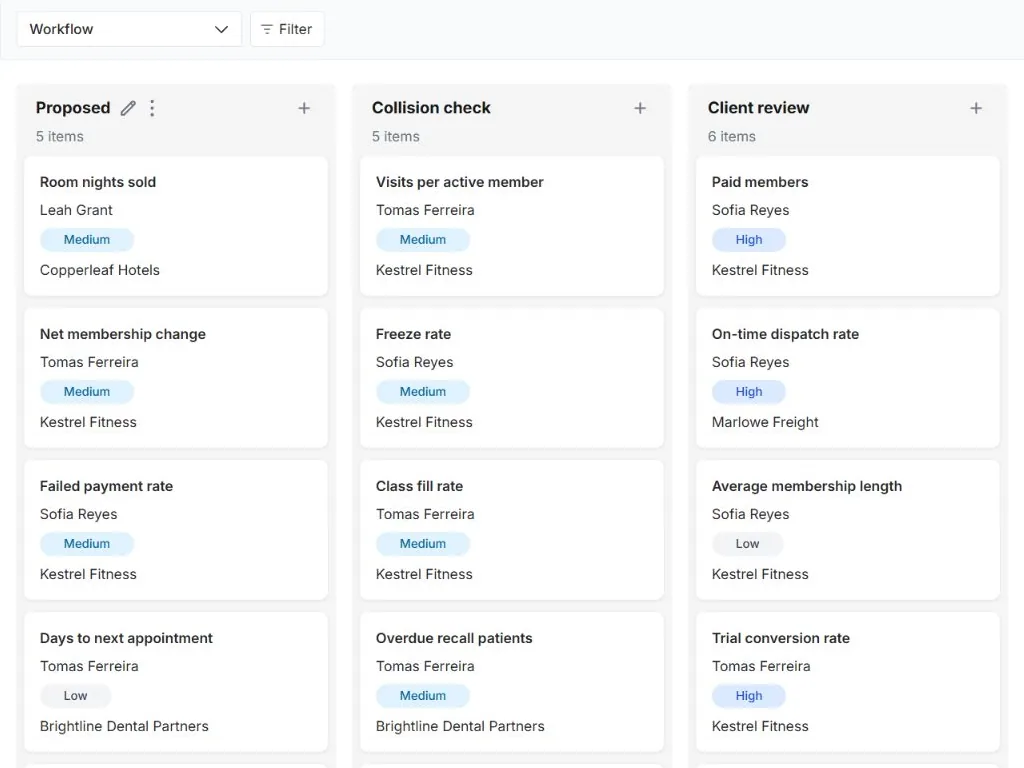Click Sofia Reyes on Paid members card
1024x768 pixels.
tap(750, 210)
